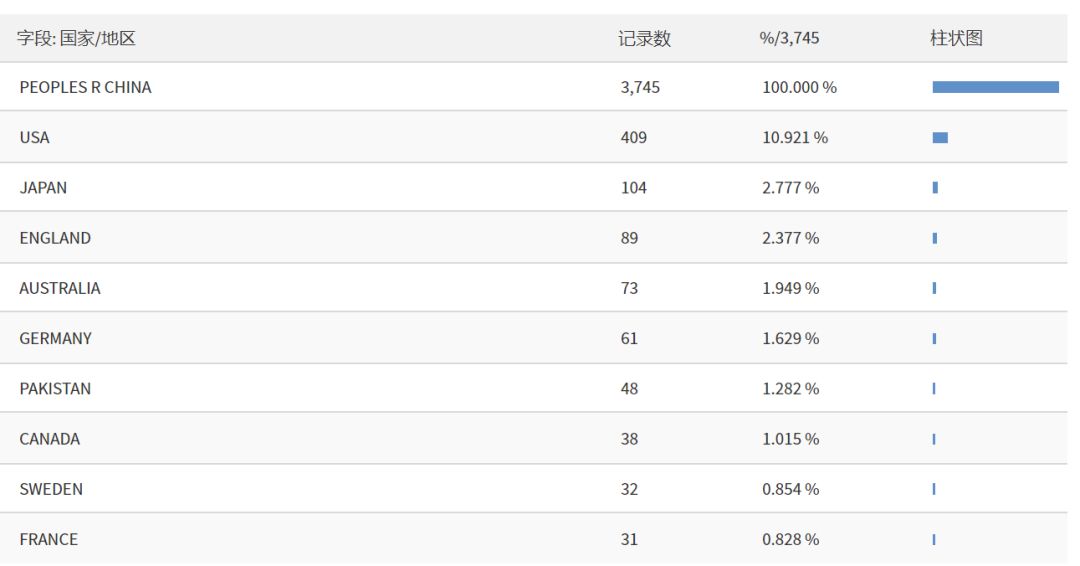
Task: Select the ENGLAND row label
Action: point(55,238)
